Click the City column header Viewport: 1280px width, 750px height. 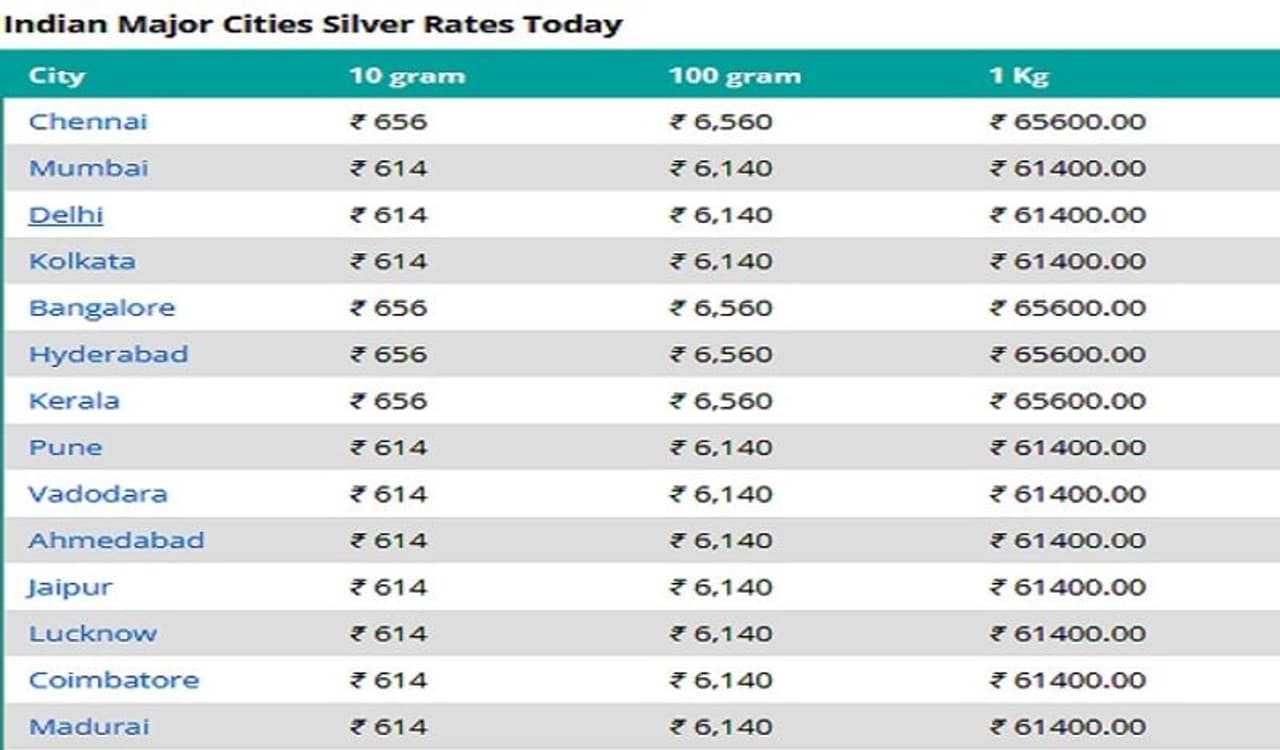[57, 76]
